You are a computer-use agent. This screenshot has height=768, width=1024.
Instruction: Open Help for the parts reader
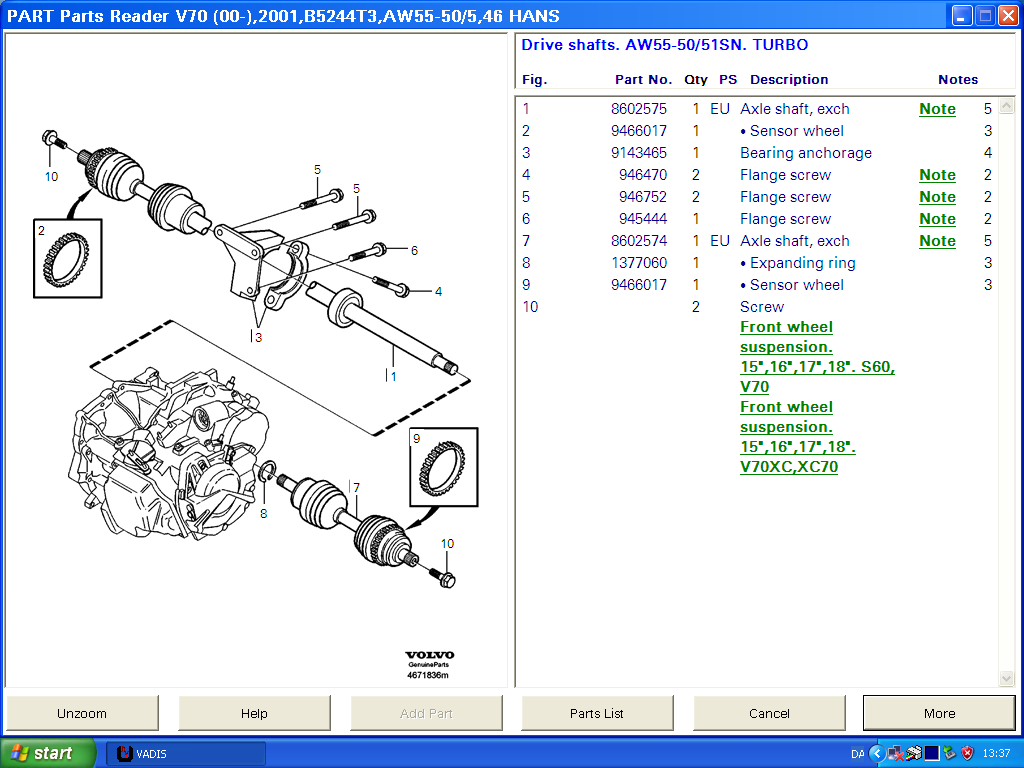(254, 713)
